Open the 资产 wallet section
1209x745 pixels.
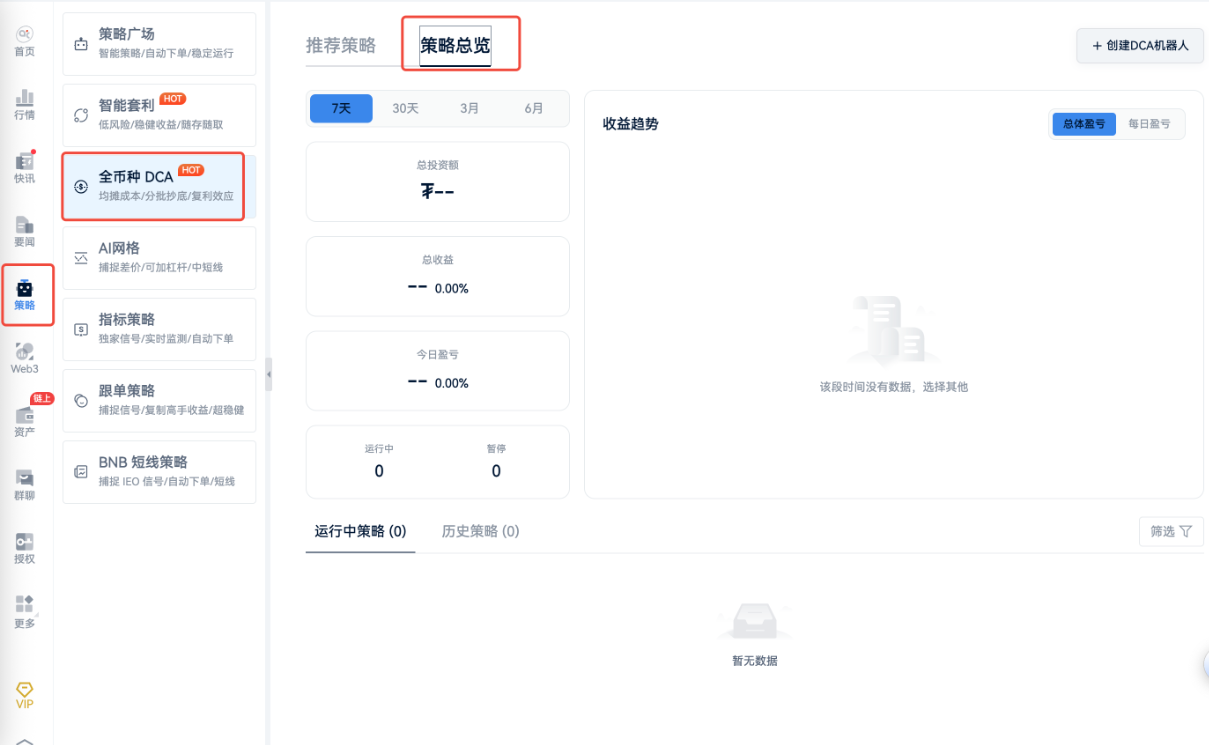(x=24, y=422)
